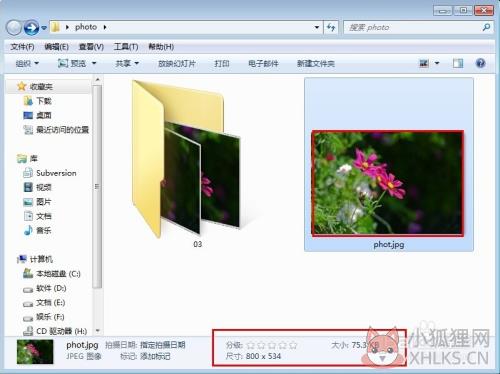Select the 03 folder thumbnail
This screenshot has height=374, width=500.
pos(187,159)
